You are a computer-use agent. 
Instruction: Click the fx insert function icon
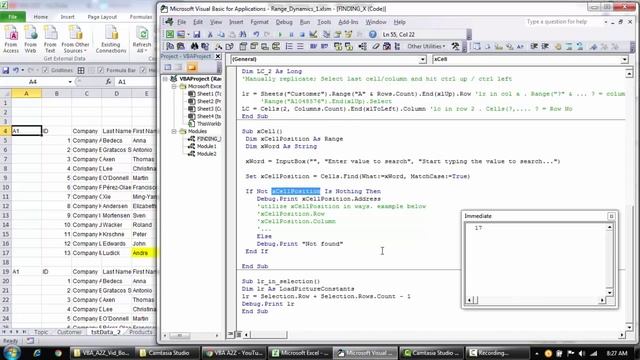point(108,82)
